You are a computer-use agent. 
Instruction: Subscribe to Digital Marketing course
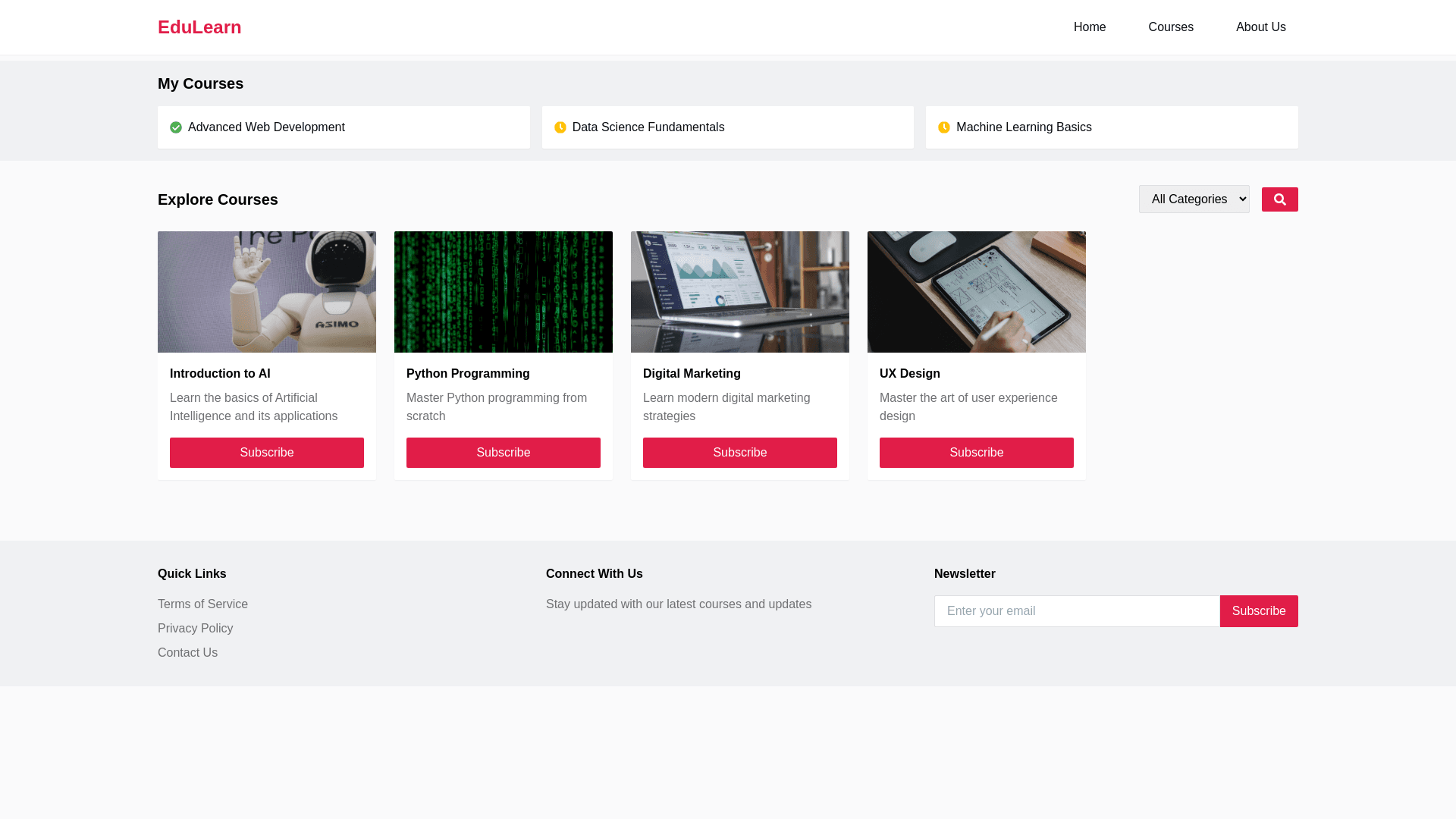(740, 453)
